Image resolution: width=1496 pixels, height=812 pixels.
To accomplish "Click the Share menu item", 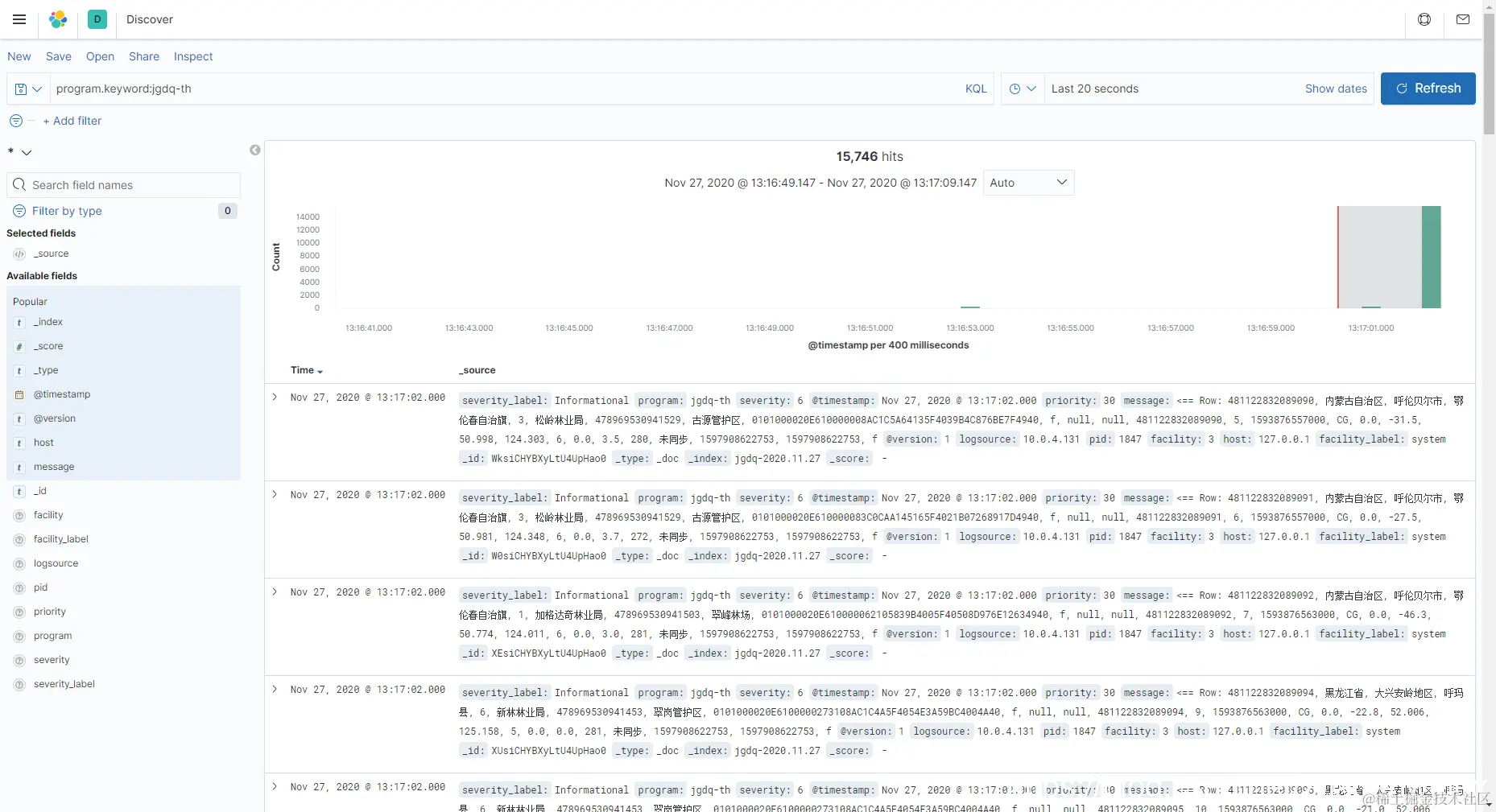I will [x=144, y=56].
